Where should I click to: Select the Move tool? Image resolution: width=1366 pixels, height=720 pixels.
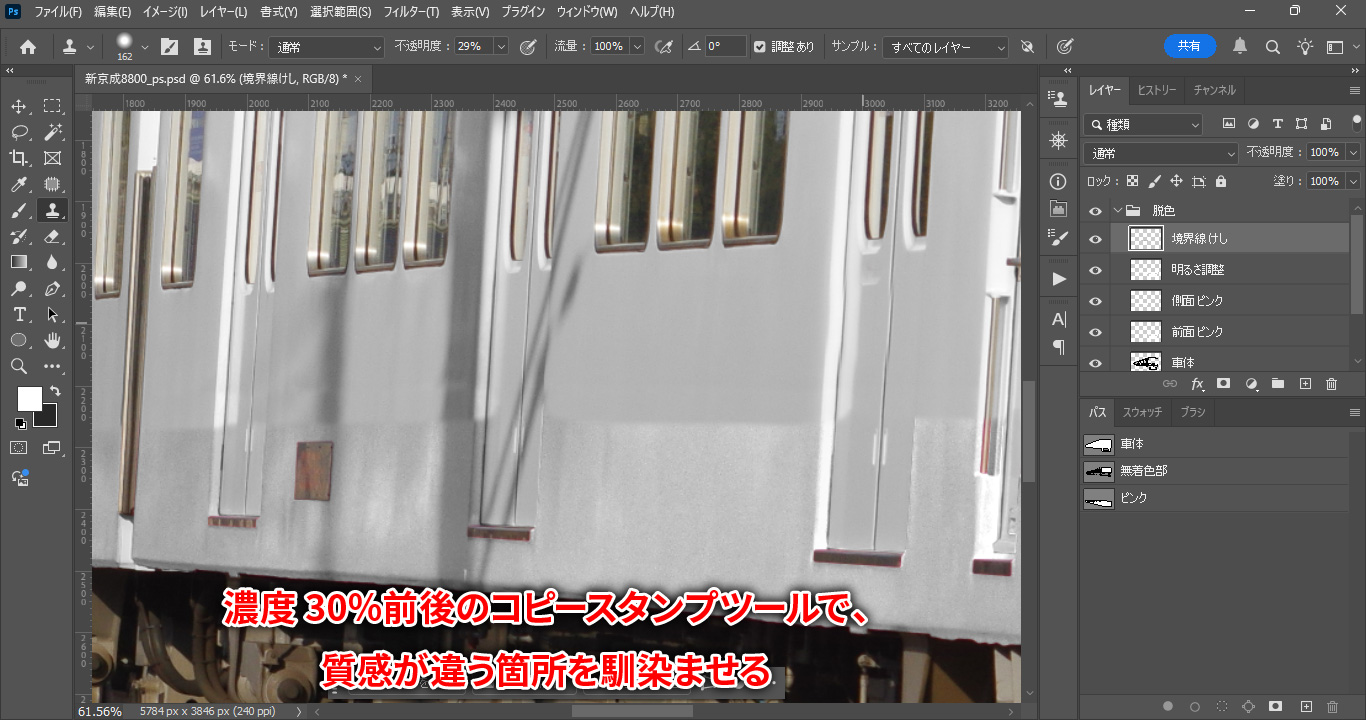tap(19, 106)
